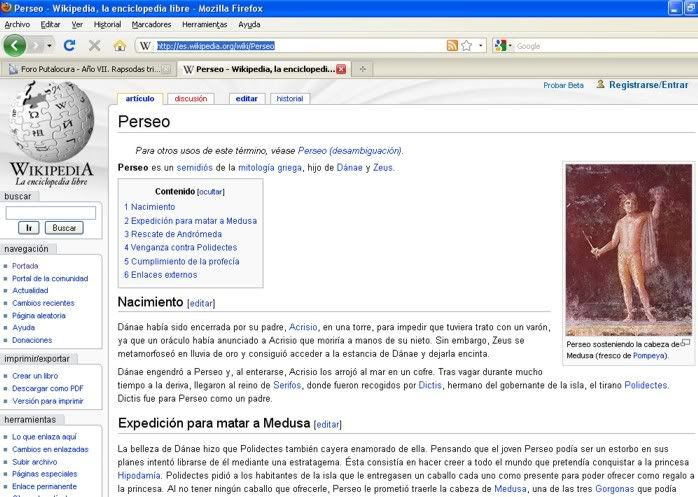Click Descargar como PDF link

point(48,388)
